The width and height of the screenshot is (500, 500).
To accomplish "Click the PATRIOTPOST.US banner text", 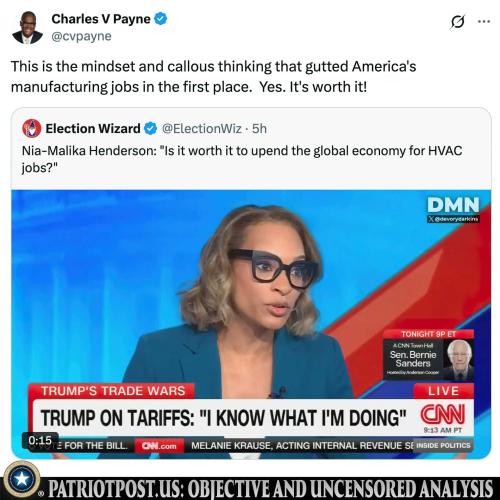I will [271, 489].
